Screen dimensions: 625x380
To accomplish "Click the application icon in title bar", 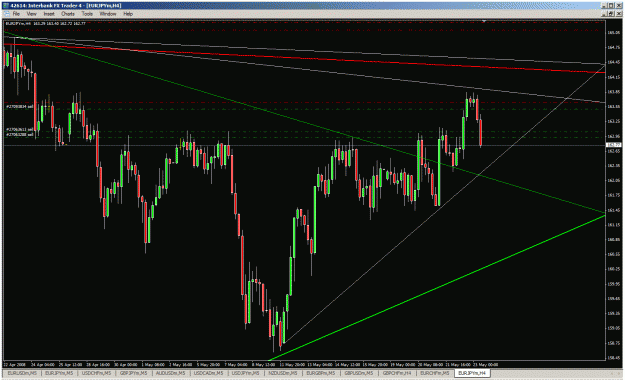I will coord(6,6).
